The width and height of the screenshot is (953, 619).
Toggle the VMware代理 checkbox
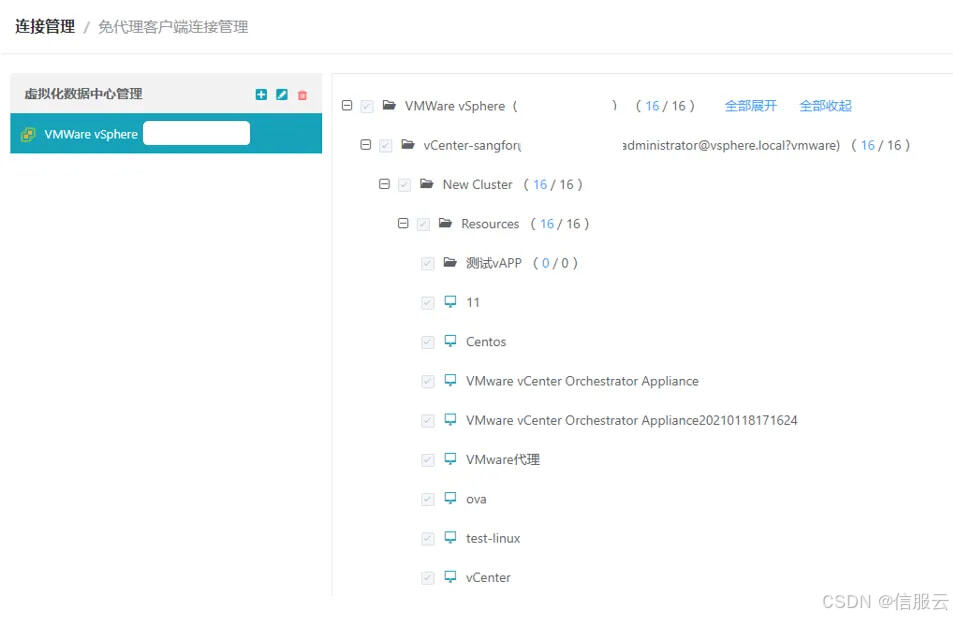tap(427, 460)
